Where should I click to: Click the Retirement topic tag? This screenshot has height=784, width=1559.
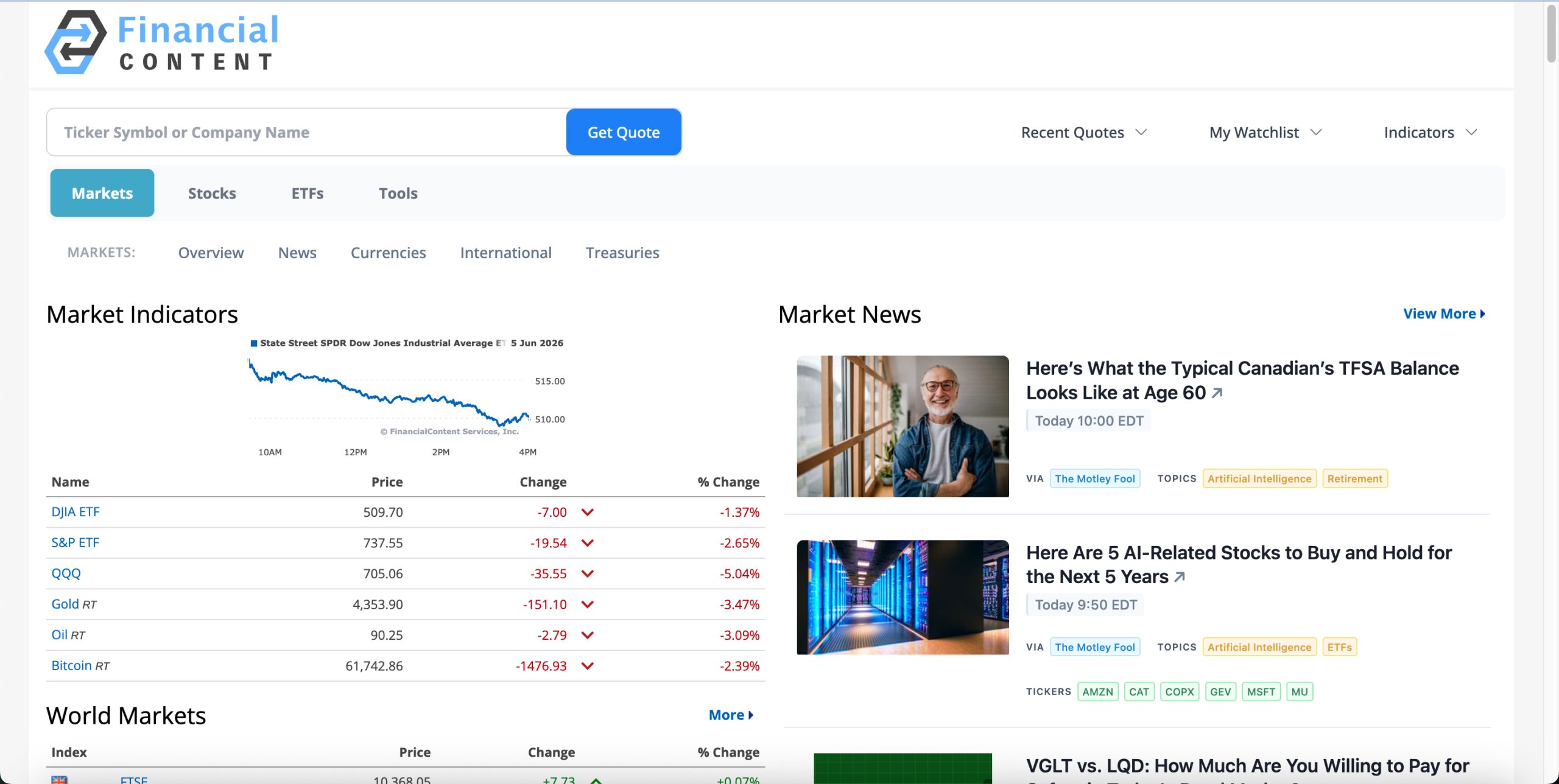pyautogui.click(x=1354, y=479)
